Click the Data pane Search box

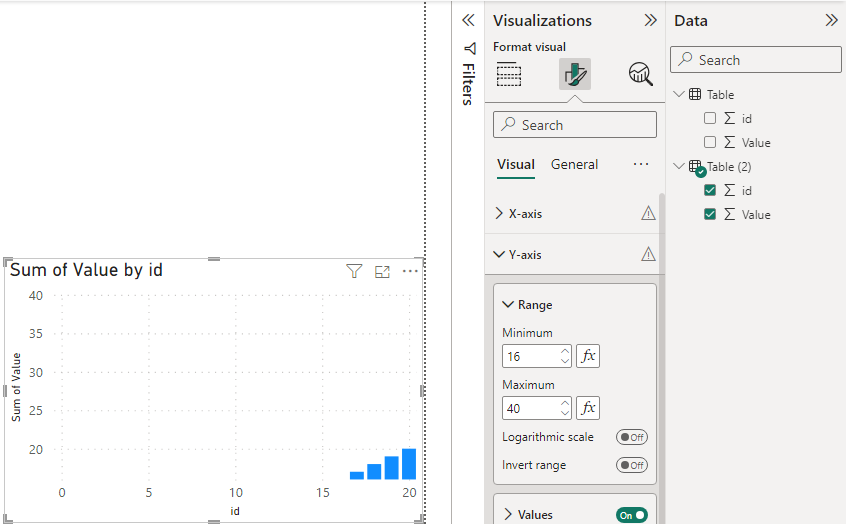[x=755, y=59]
